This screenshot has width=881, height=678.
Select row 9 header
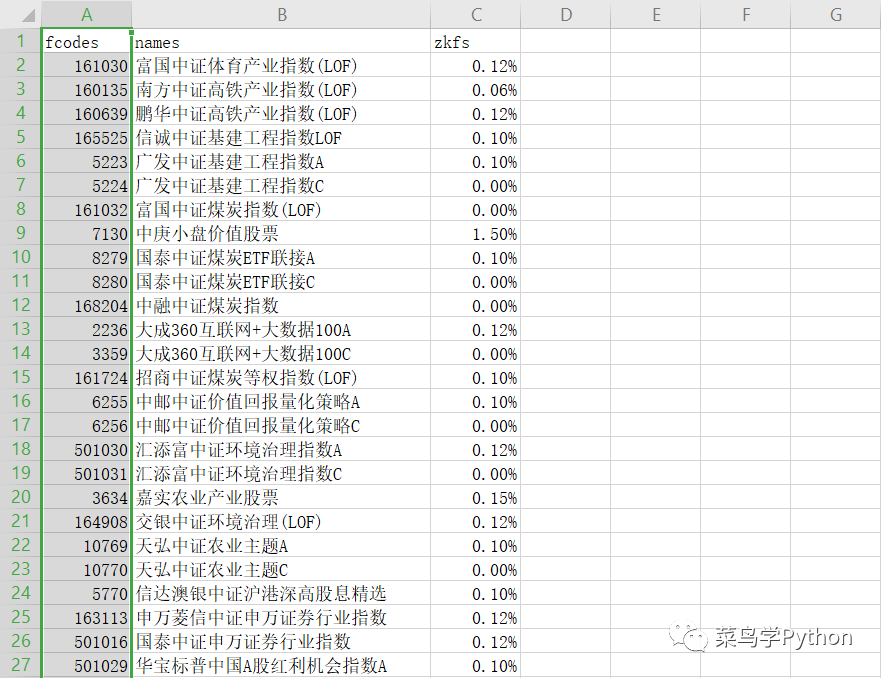21,233
